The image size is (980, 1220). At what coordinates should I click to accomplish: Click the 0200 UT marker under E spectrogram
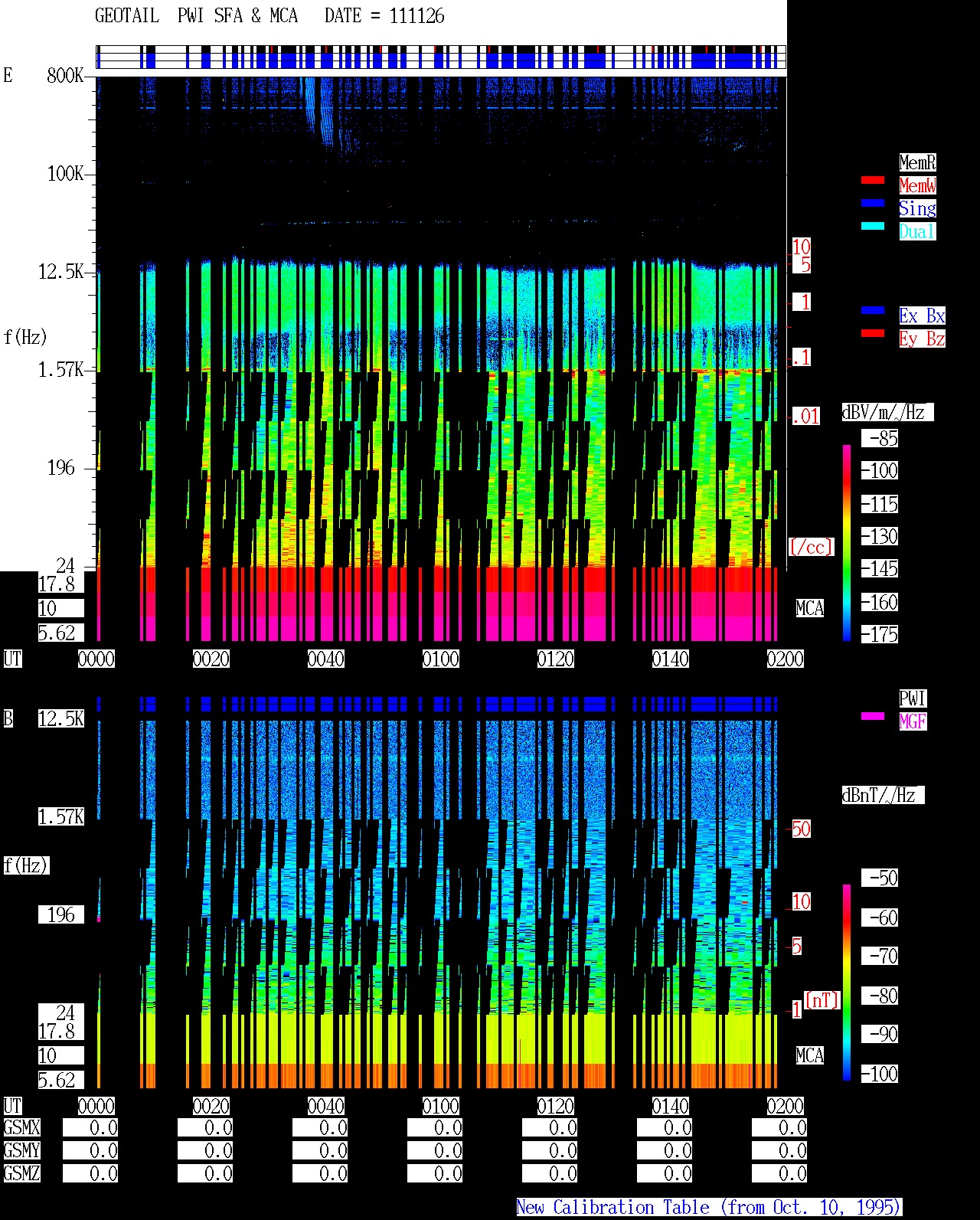coord(786,659)
